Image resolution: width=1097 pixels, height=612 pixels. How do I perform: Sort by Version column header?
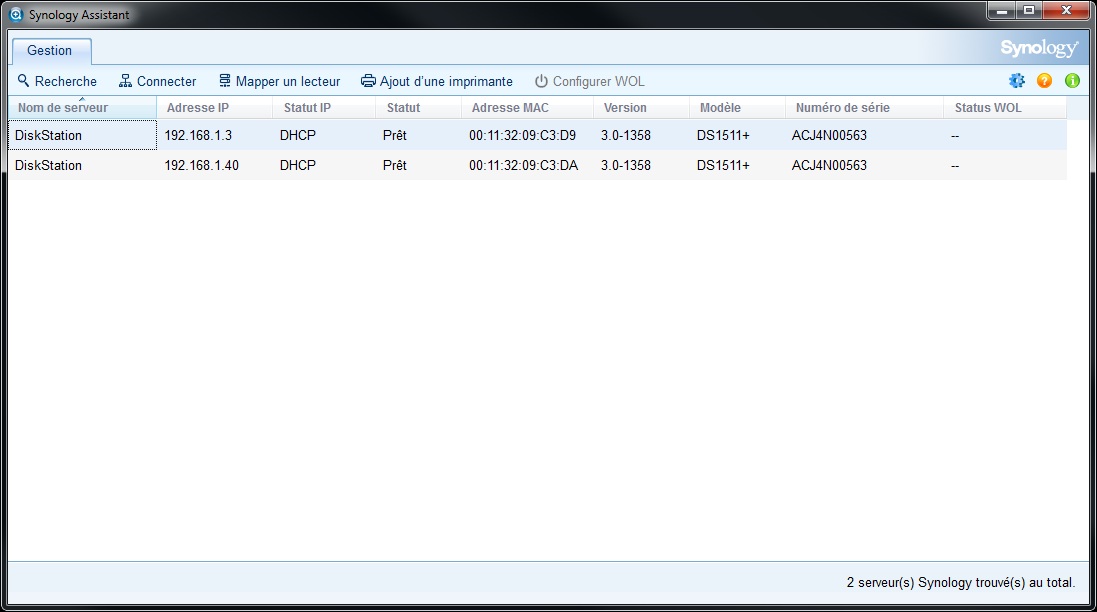(642, 108)
